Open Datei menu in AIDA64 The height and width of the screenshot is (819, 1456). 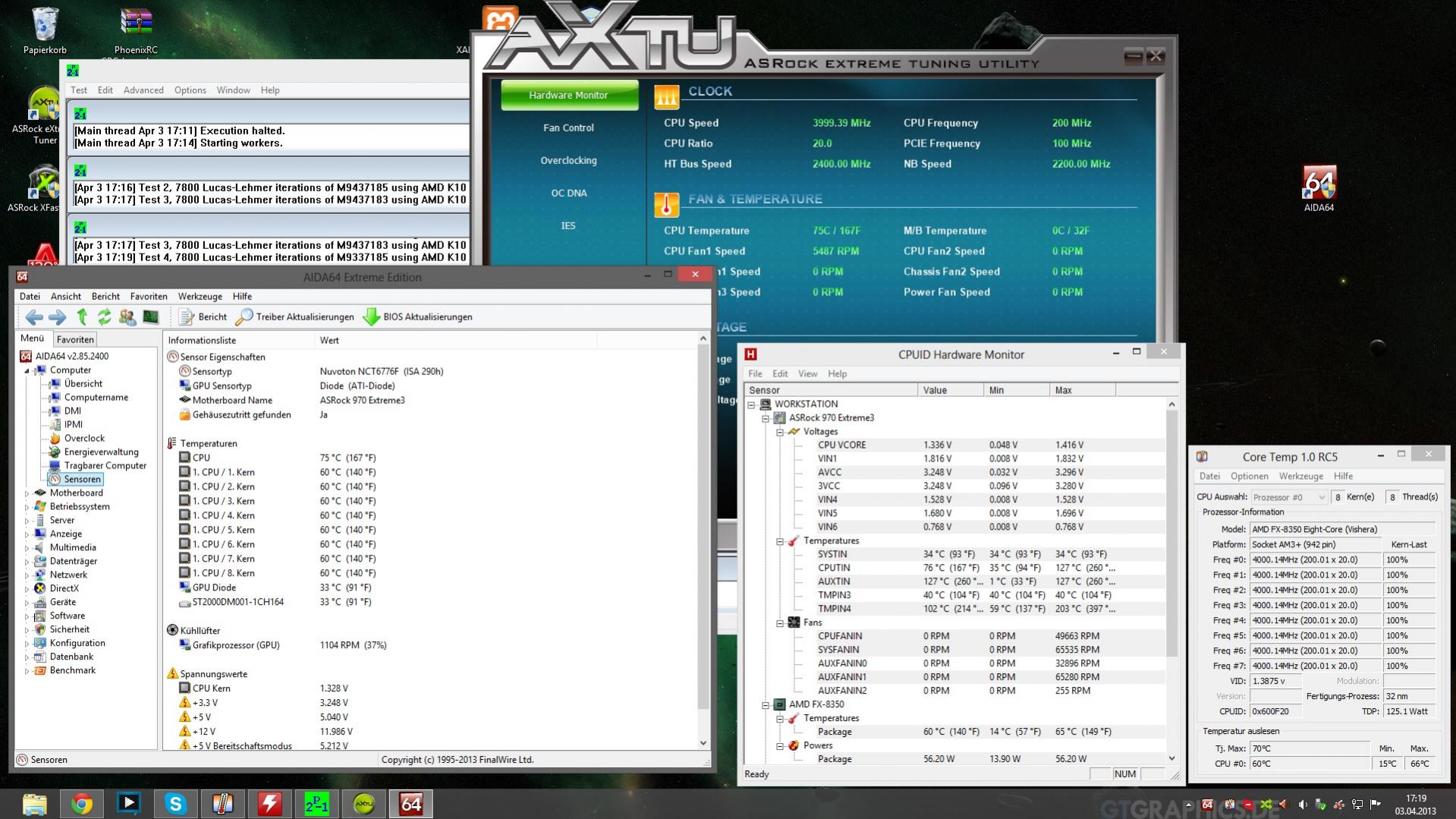click(30, 296)
